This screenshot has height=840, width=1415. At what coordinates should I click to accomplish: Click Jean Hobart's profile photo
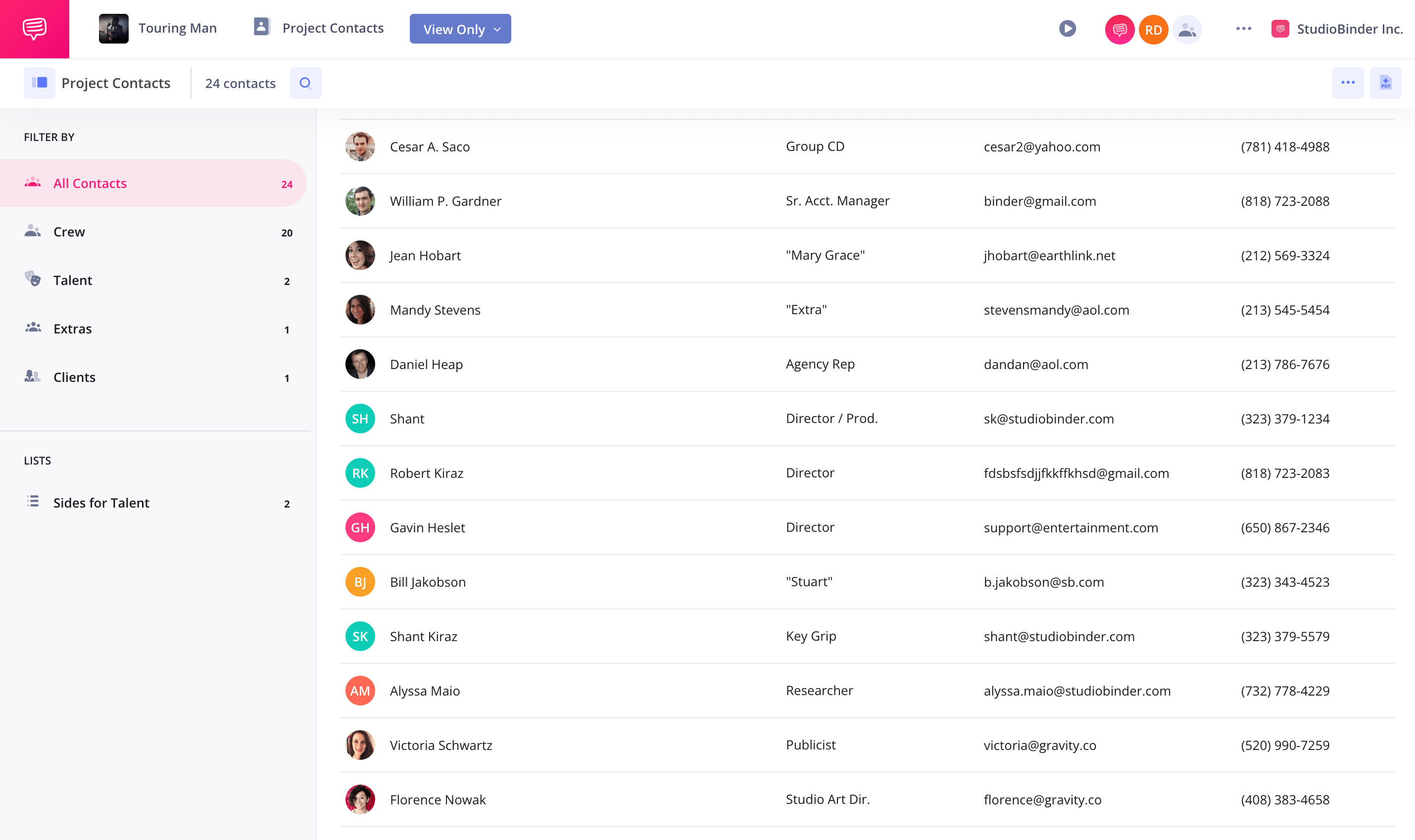pos(360,255)
